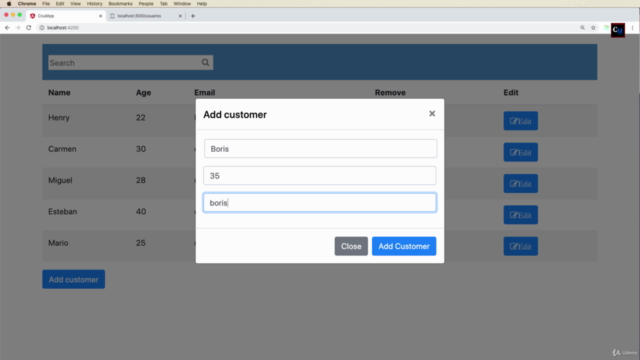Image resolution: width=640 pixels, height=360 pixels.
Task: Open the Edit menu in menu bar
Action: (60, 4)
